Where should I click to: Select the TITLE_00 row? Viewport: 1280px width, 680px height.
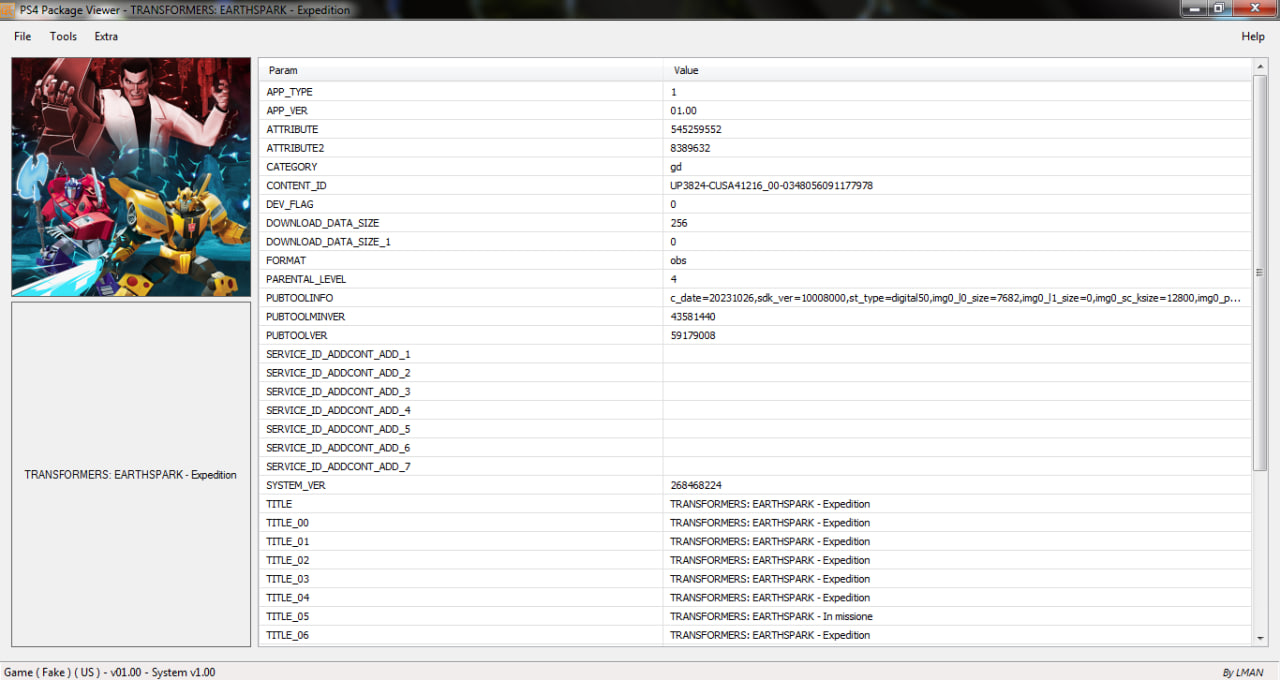click(x=755, y=523)
